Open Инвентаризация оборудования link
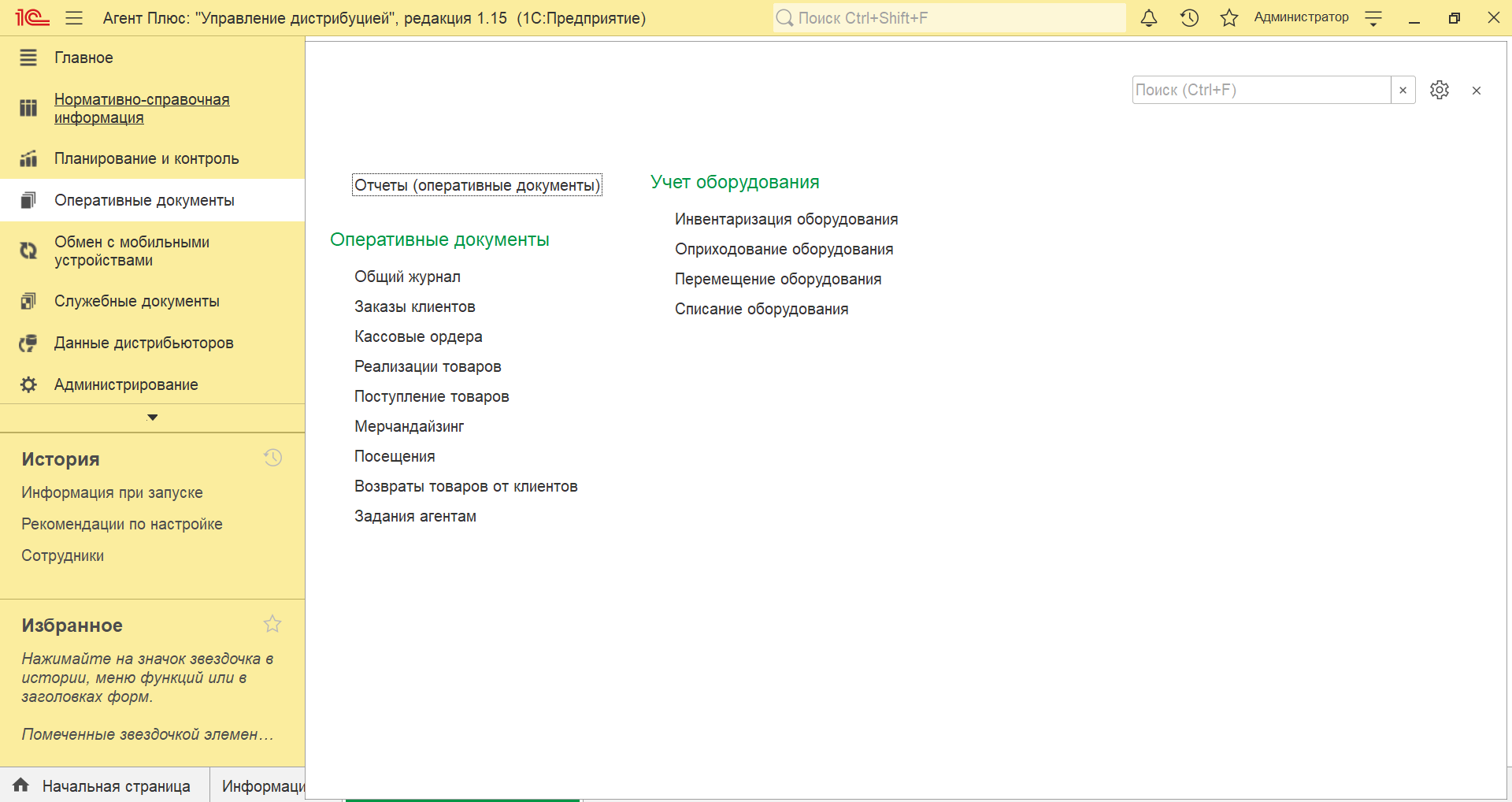 pos(786,219)
